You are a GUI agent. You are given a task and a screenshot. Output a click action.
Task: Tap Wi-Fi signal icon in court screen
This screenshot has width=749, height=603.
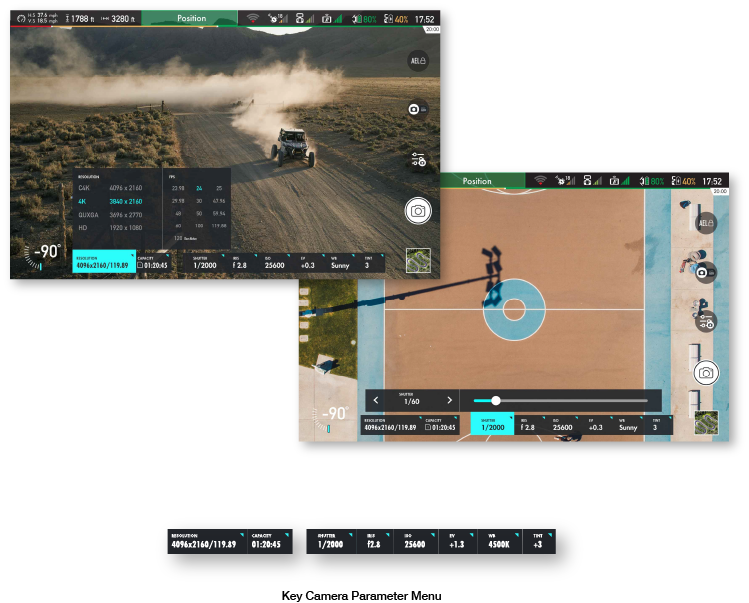pyautogui.click(x=540, y=181)
